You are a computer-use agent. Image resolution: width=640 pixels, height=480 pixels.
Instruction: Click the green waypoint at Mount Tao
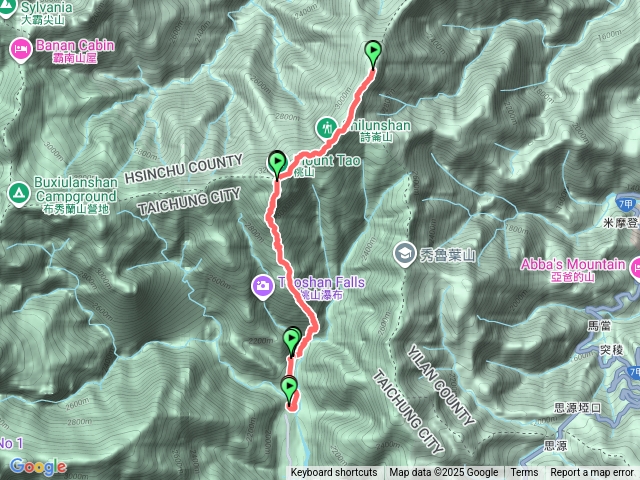pos(277,164)
